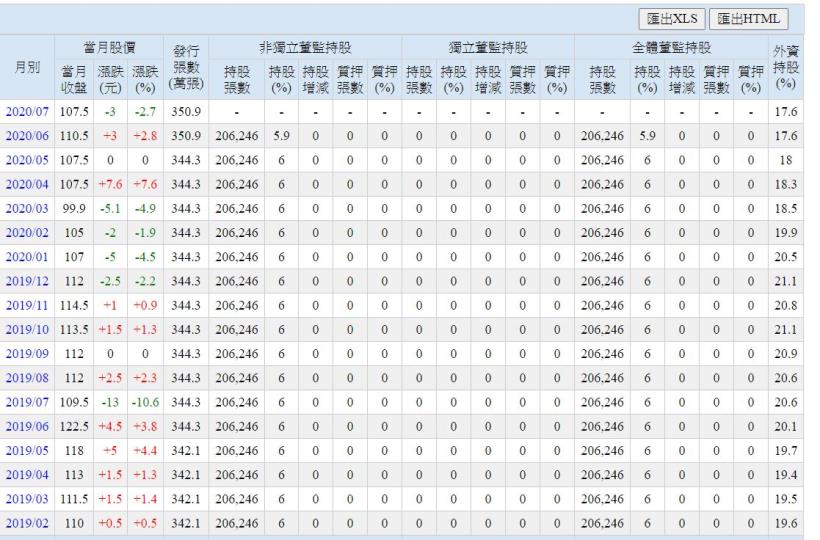This screenshot has height=540, width=820.
Task: Click the 匯出HTML export button
Action: (748, 19)
